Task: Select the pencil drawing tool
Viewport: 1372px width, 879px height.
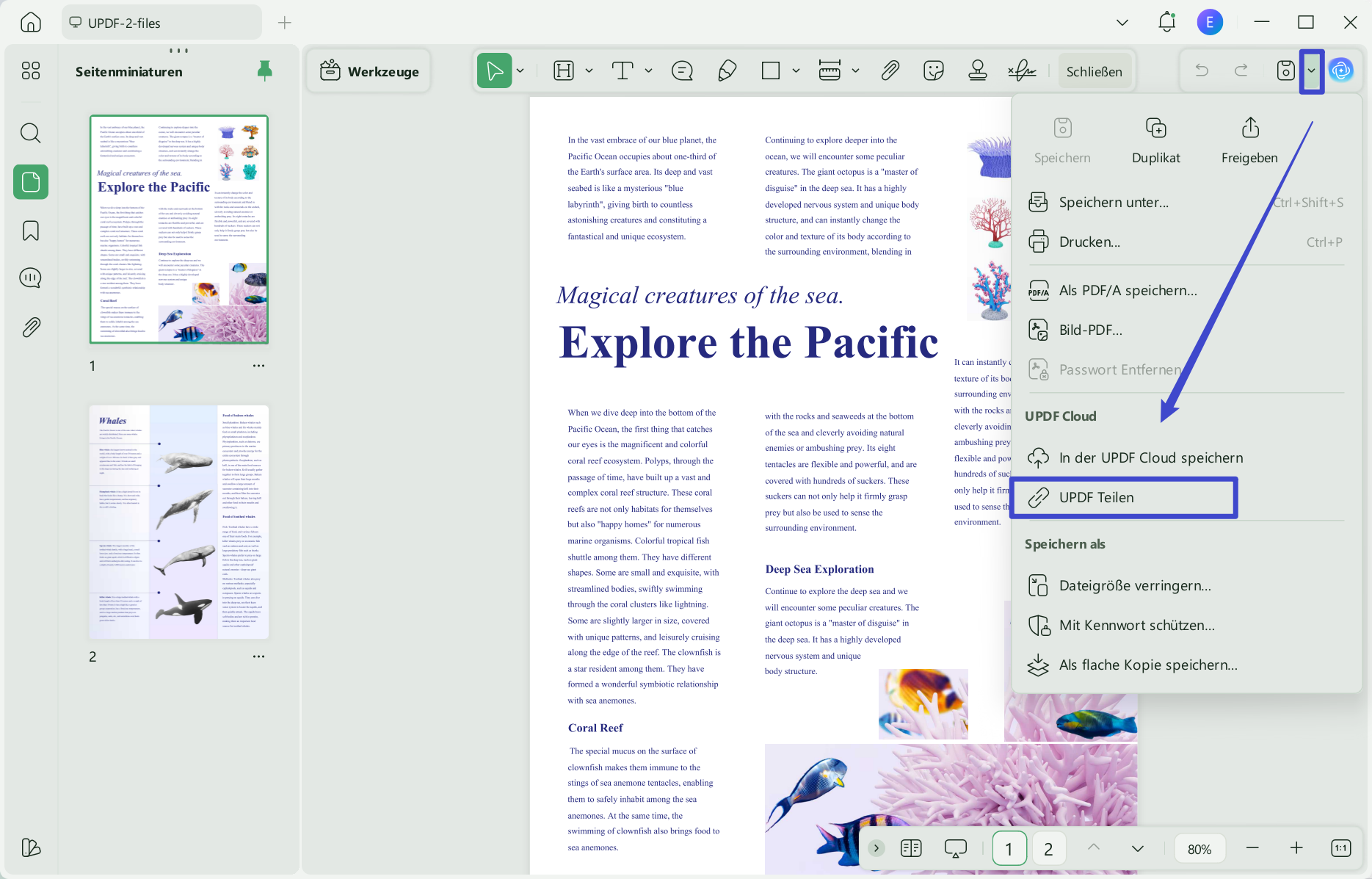Action: click(727, 70)
